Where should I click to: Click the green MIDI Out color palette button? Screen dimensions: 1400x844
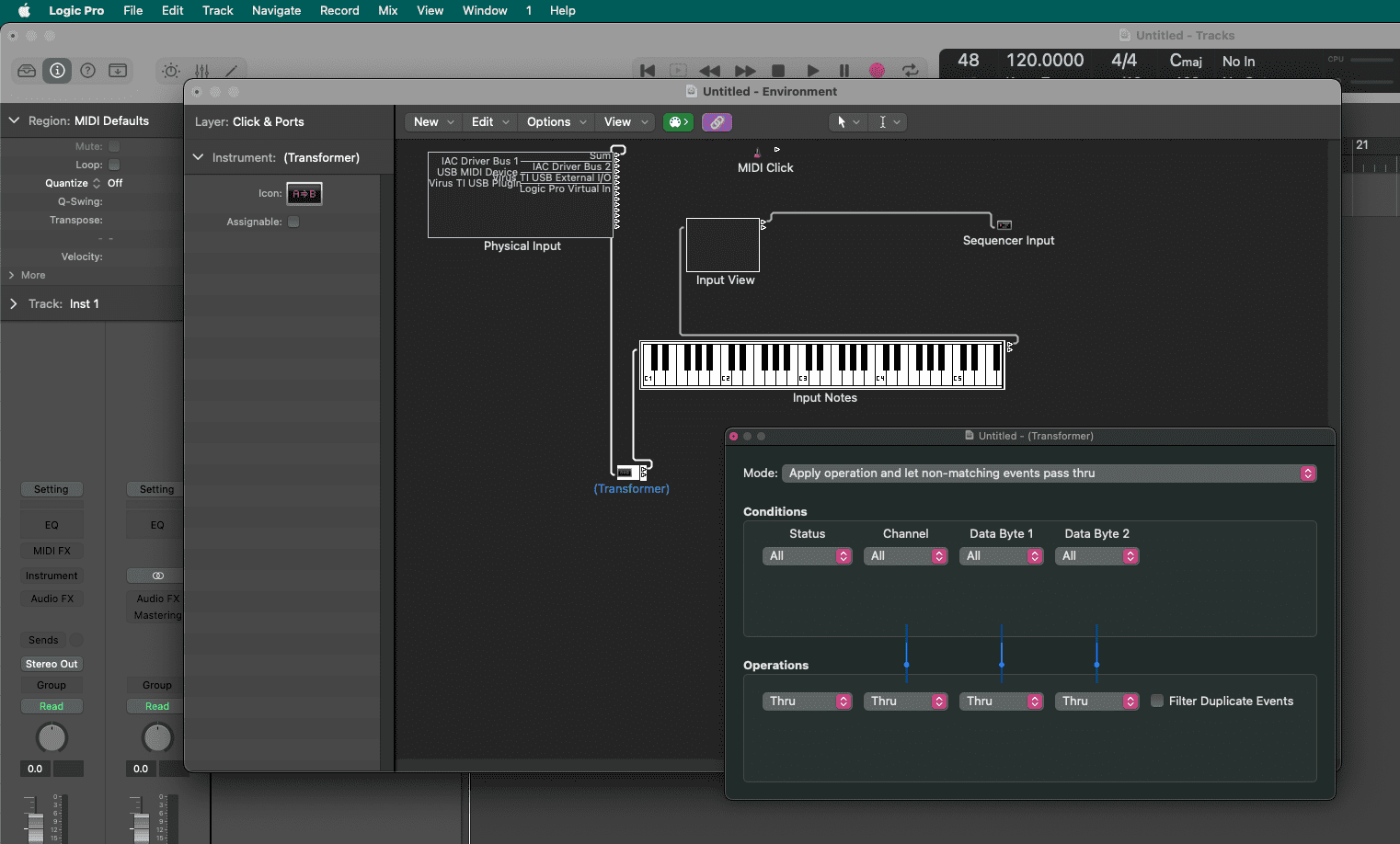click(678, 122)
